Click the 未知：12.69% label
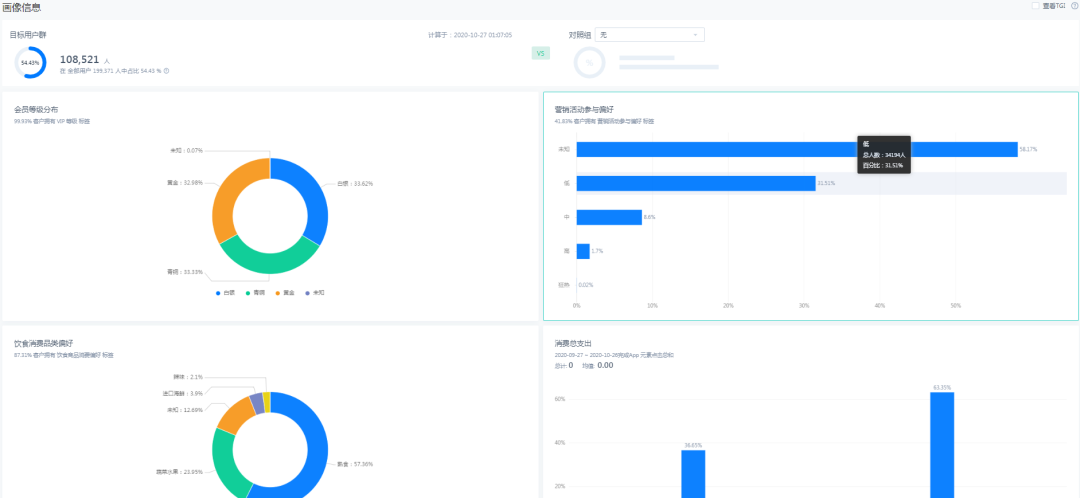The height and width of the screenshot is (498, 1080). pos(185,410)
